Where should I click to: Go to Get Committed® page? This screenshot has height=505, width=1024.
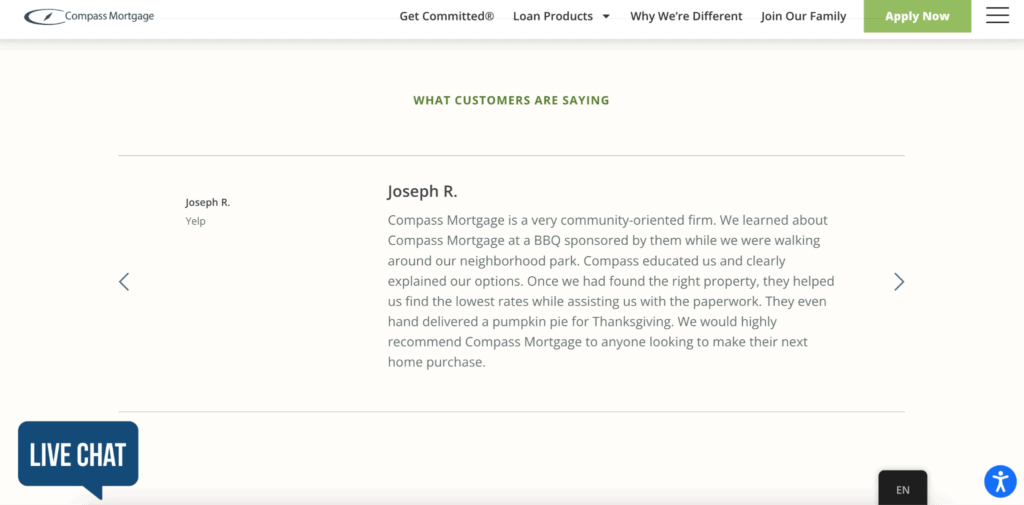pos(447,16)
